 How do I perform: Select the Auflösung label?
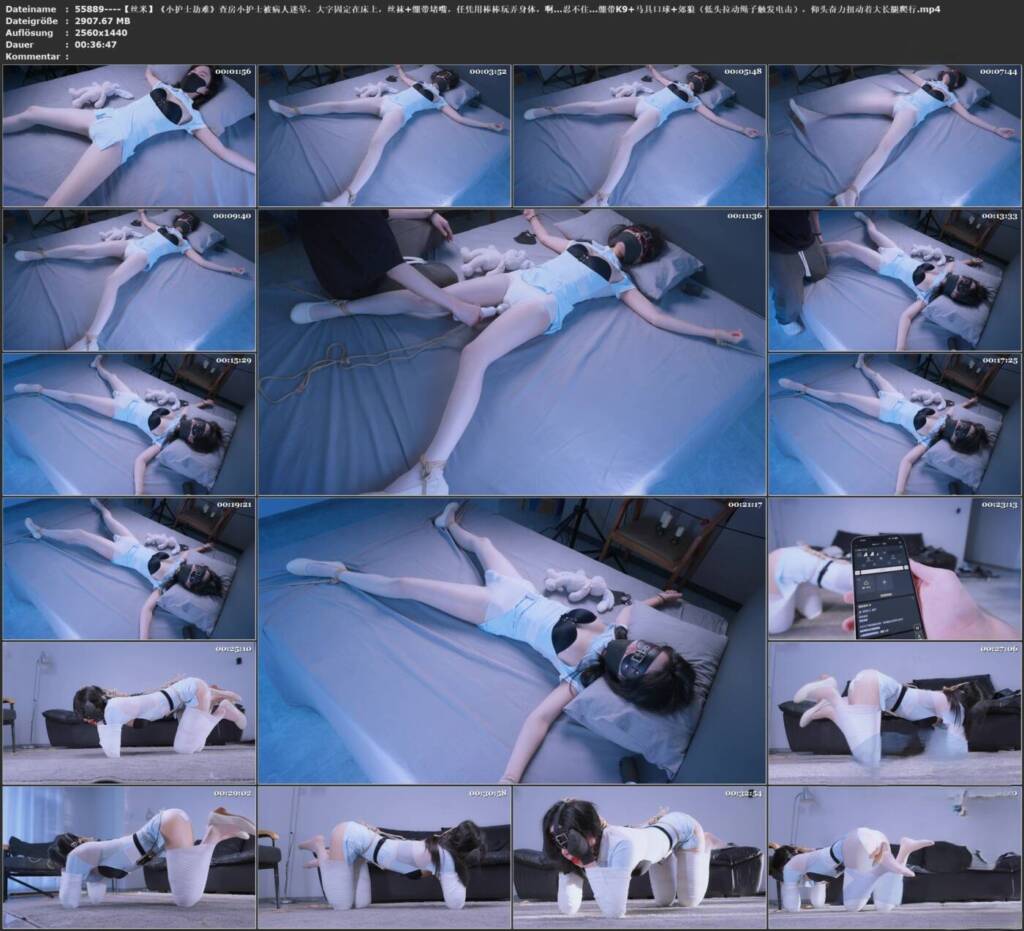point(29,33)
